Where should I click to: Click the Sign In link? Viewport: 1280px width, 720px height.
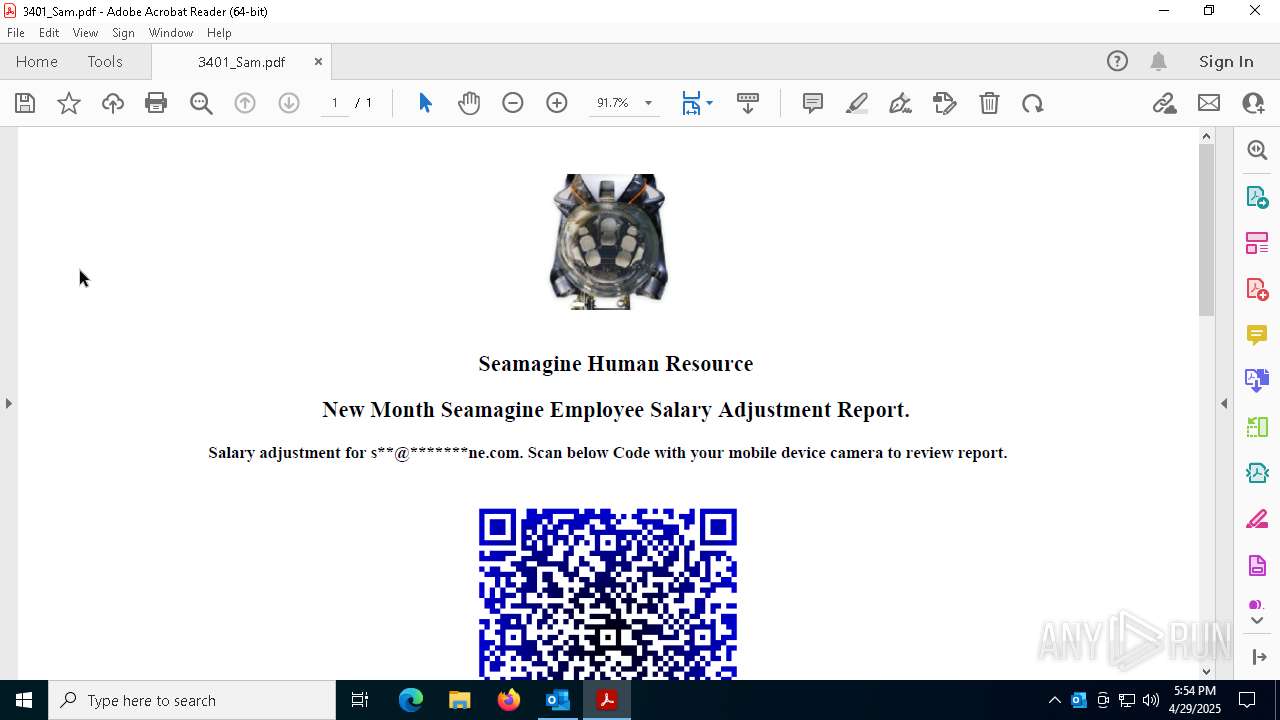coord(1226,61)
